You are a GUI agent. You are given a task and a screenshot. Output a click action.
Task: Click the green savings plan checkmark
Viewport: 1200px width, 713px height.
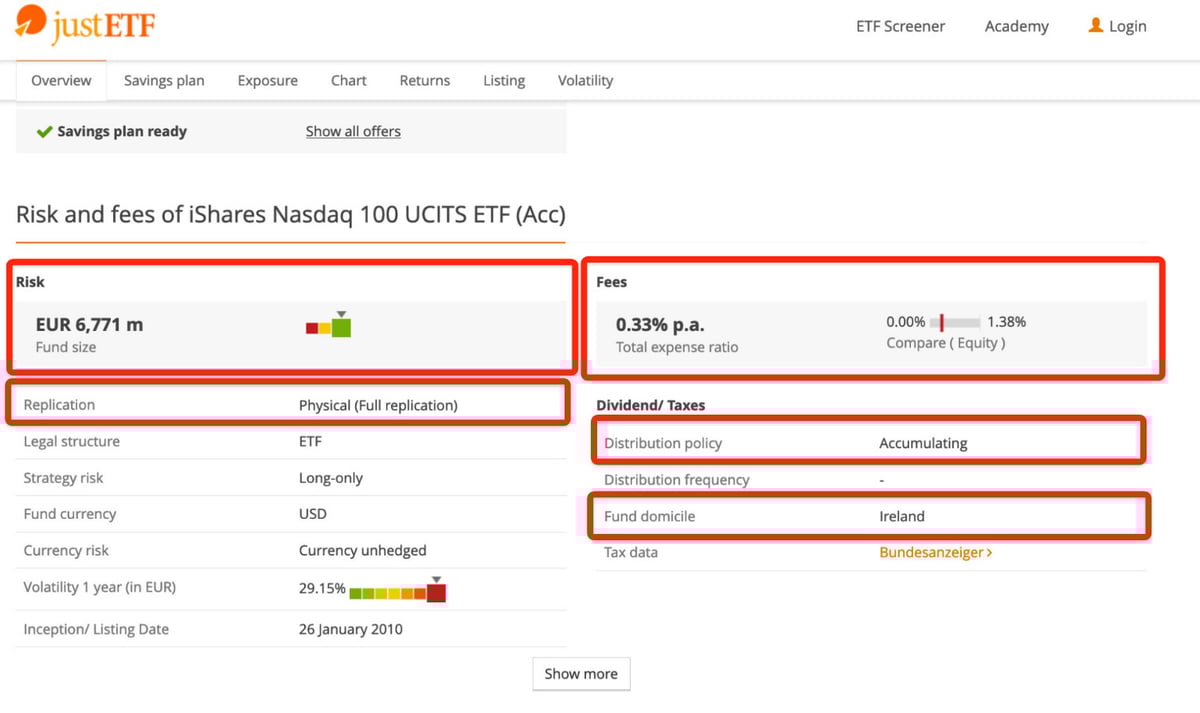pos(44,132)
